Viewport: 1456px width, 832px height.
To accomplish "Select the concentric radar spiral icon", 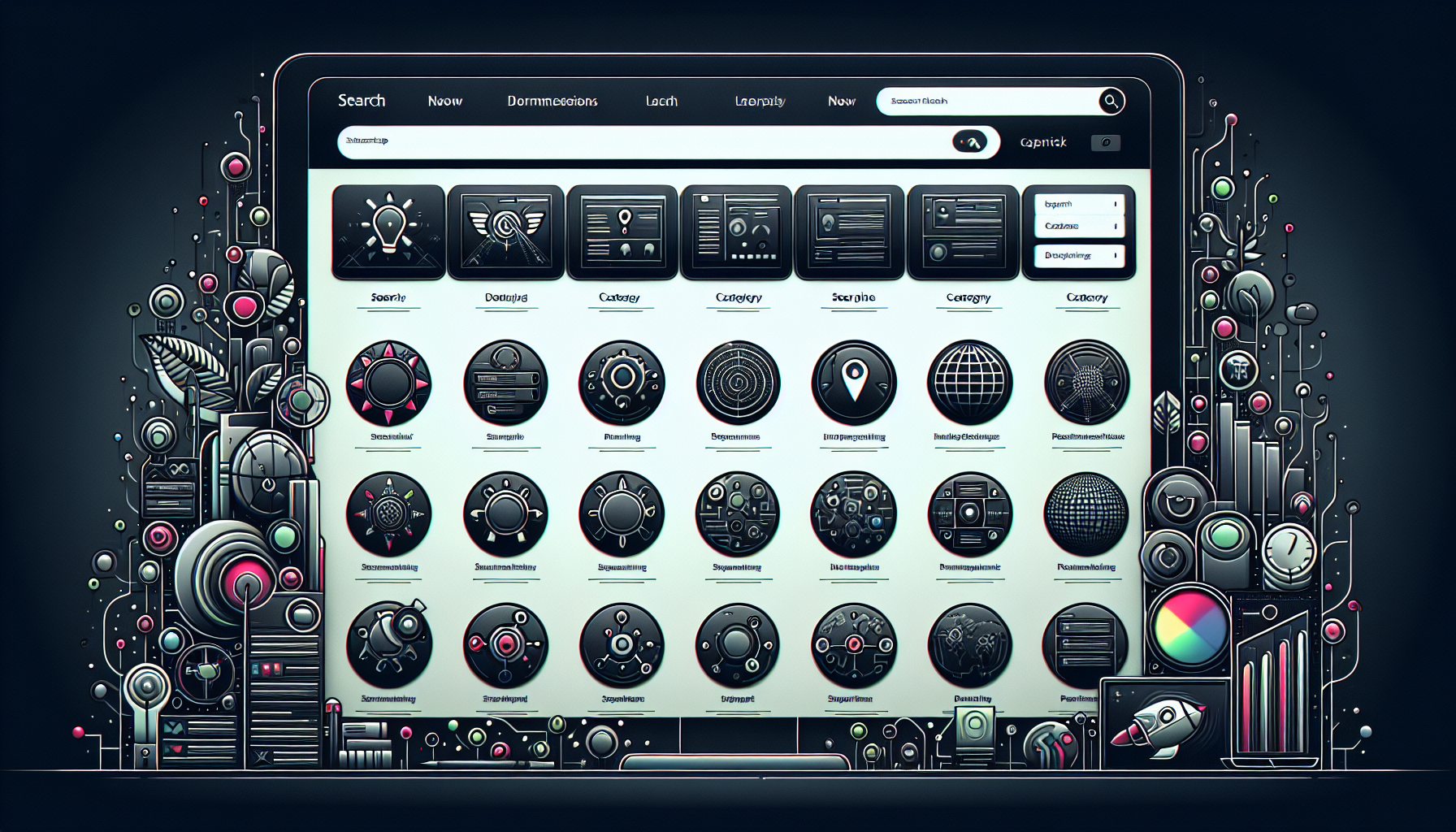I will pyautogui.click(x=738, y=383).
